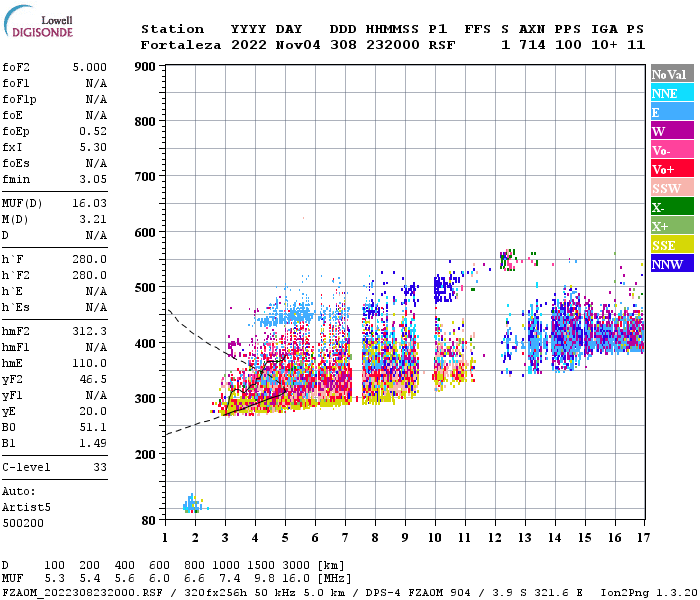Select the NNE cyan legend swatch

click(x=672, y=93)
